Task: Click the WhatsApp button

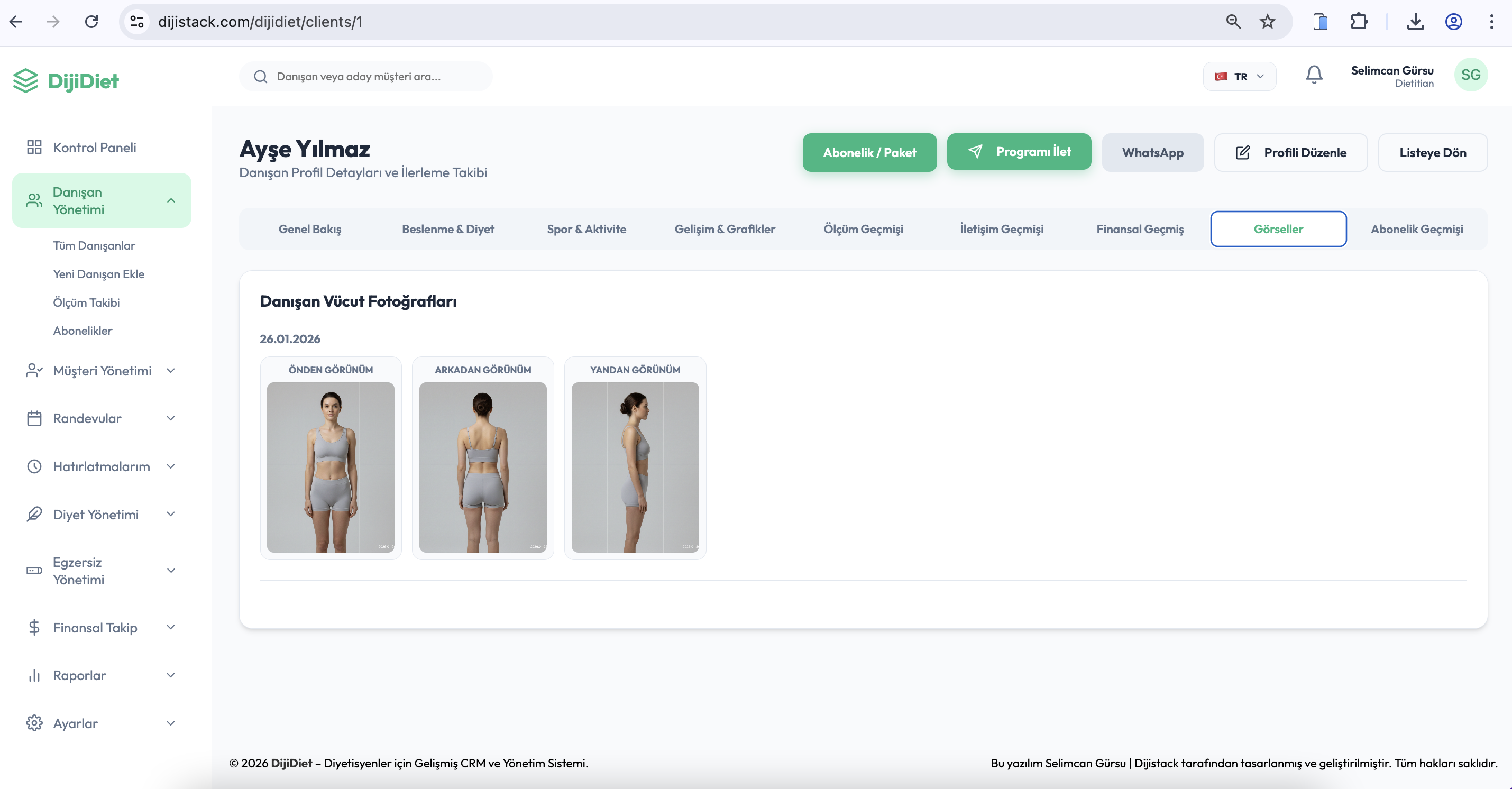Action: coord(1153,152)
